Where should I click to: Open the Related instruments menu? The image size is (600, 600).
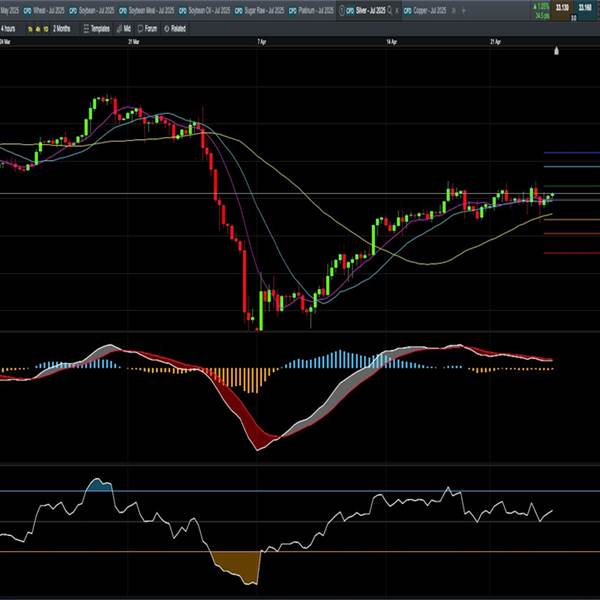(175, 29)
